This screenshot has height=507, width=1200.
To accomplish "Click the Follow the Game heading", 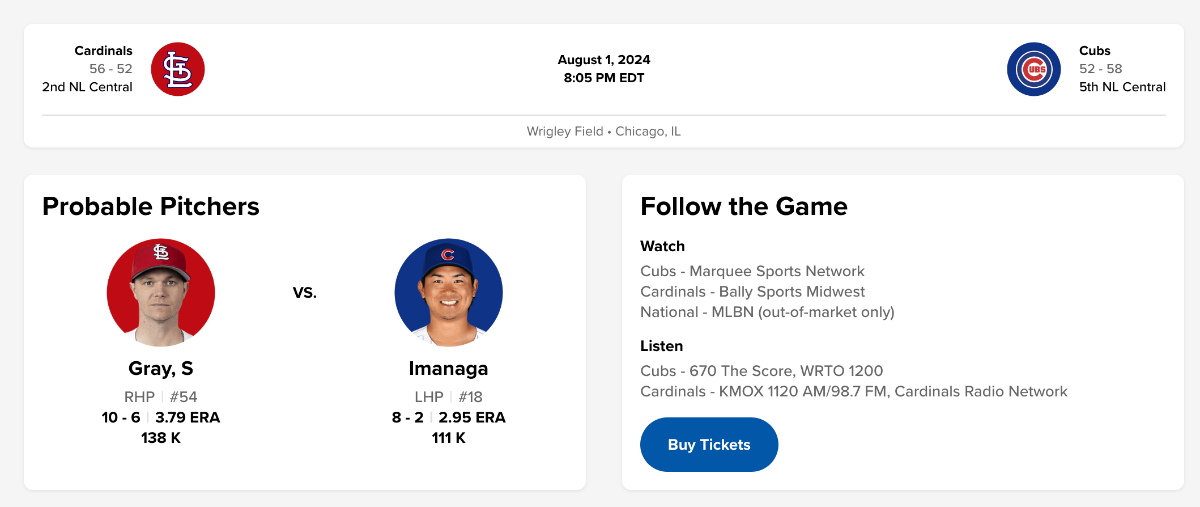I will point(743,207).
